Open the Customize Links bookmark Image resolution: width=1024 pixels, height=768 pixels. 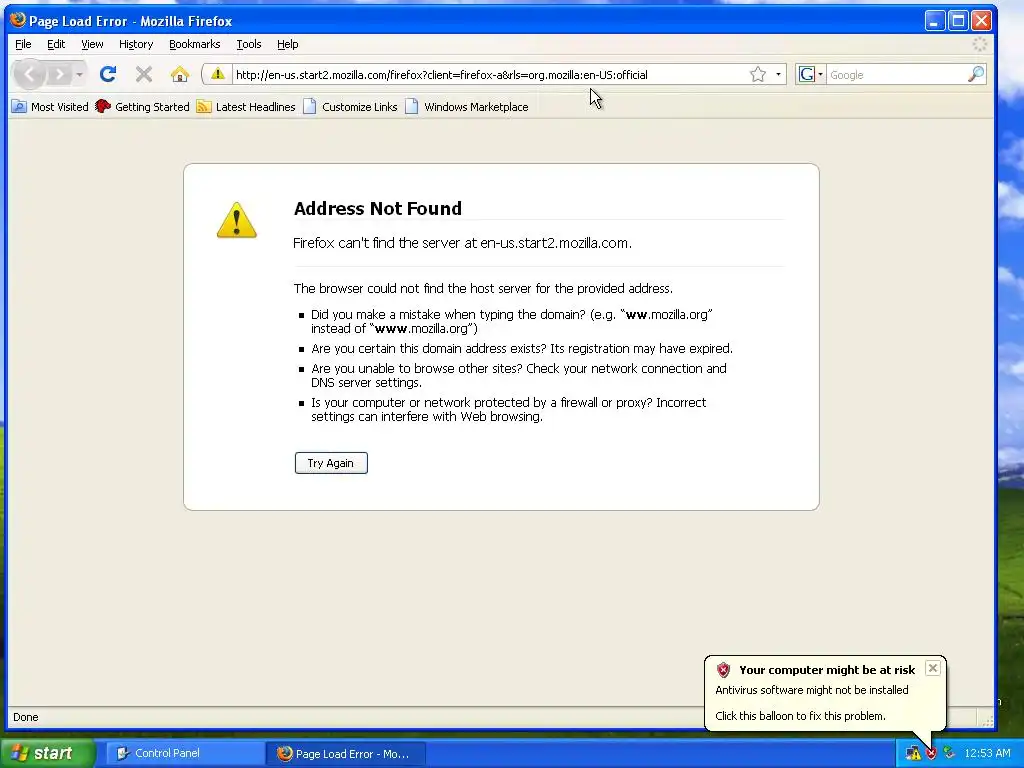point(350,106)
